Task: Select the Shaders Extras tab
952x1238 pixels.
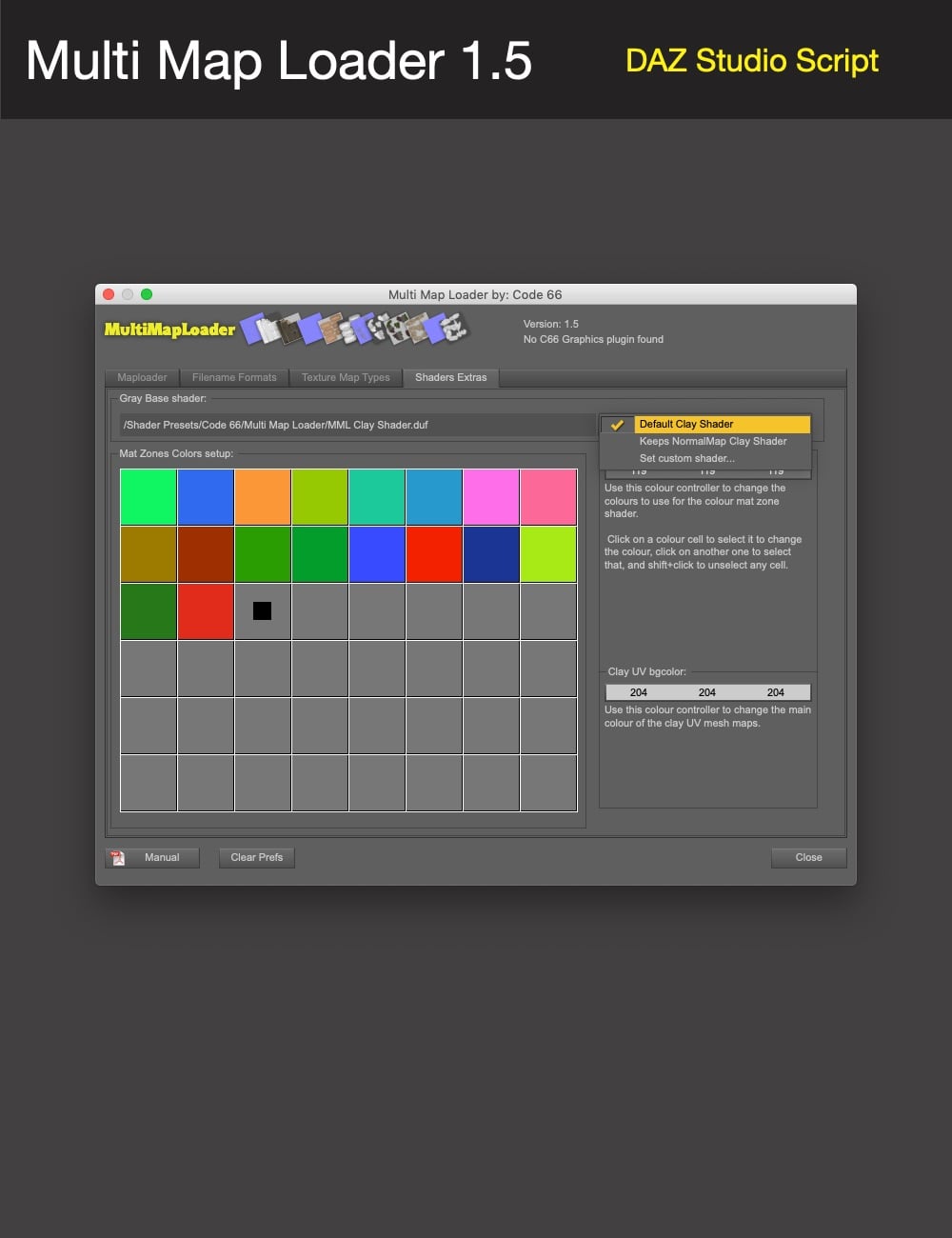Action: click(x=450, y=377)
